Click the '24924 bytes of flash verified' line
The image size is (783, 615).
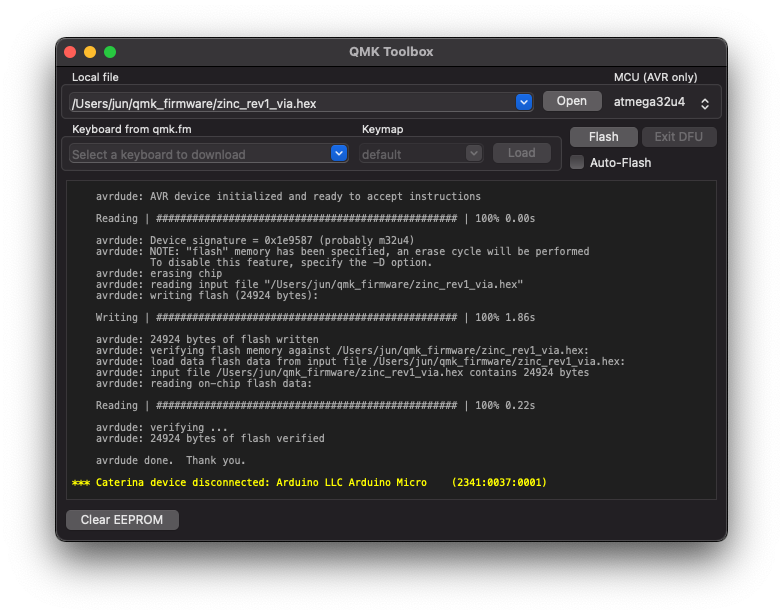(x=210, y=438)
